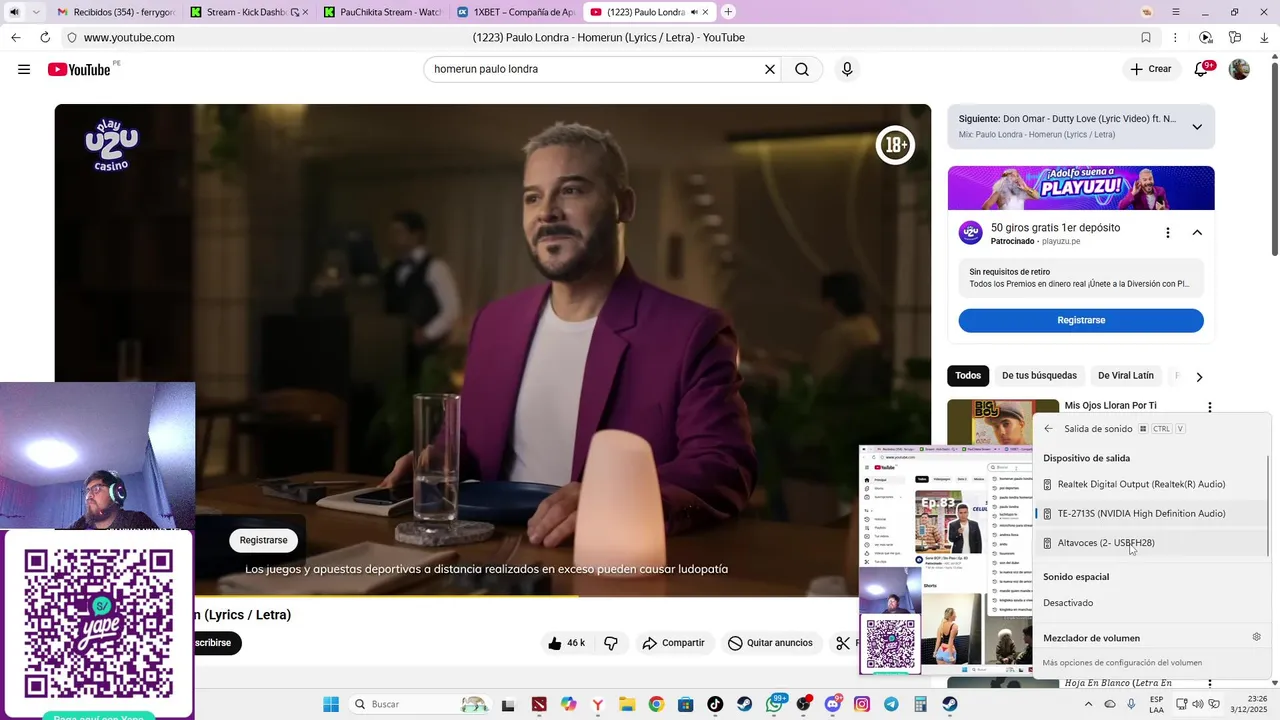This screenshot has width=1280, height=720.
Task: Show hidden system tray icons
Action: (x=1089, y=704)
